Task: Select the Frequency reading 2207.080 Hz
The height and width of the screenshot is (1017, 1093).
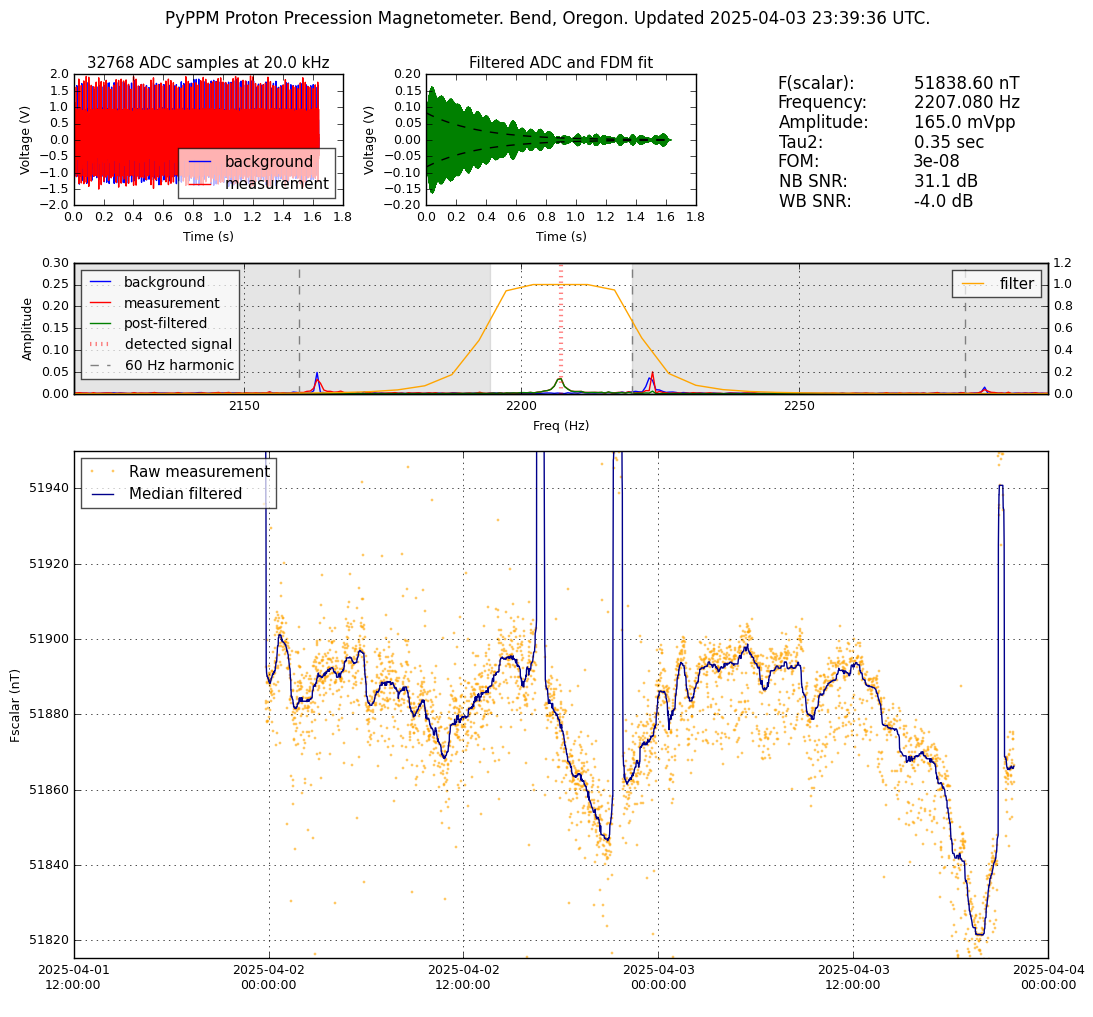Action: [x=966, y=103]
